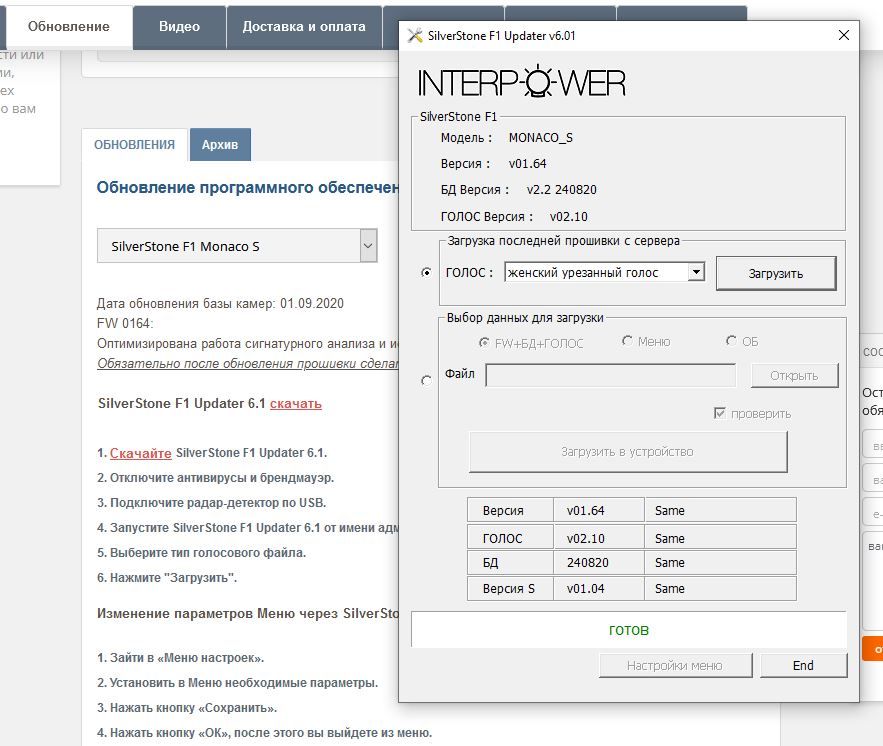Select the server firmware download radio button
Viewport: 883px width, 746px height.
point(428,272)
